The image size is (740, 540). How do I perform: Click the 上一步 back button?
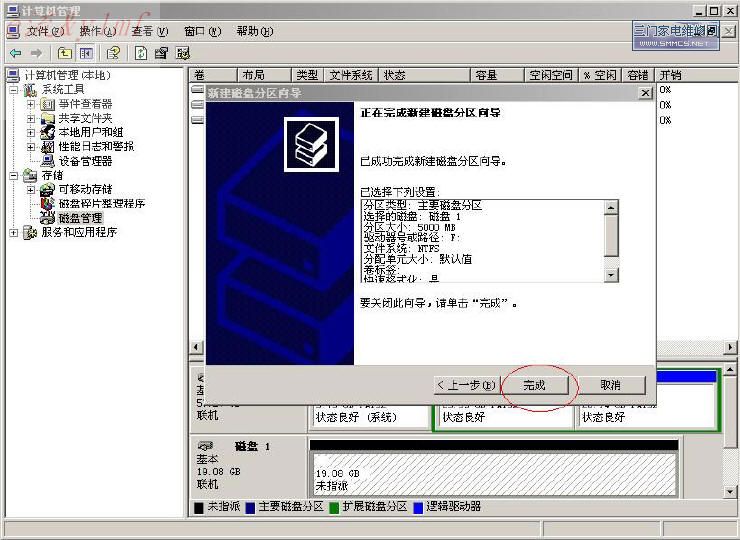pos(466,385)
